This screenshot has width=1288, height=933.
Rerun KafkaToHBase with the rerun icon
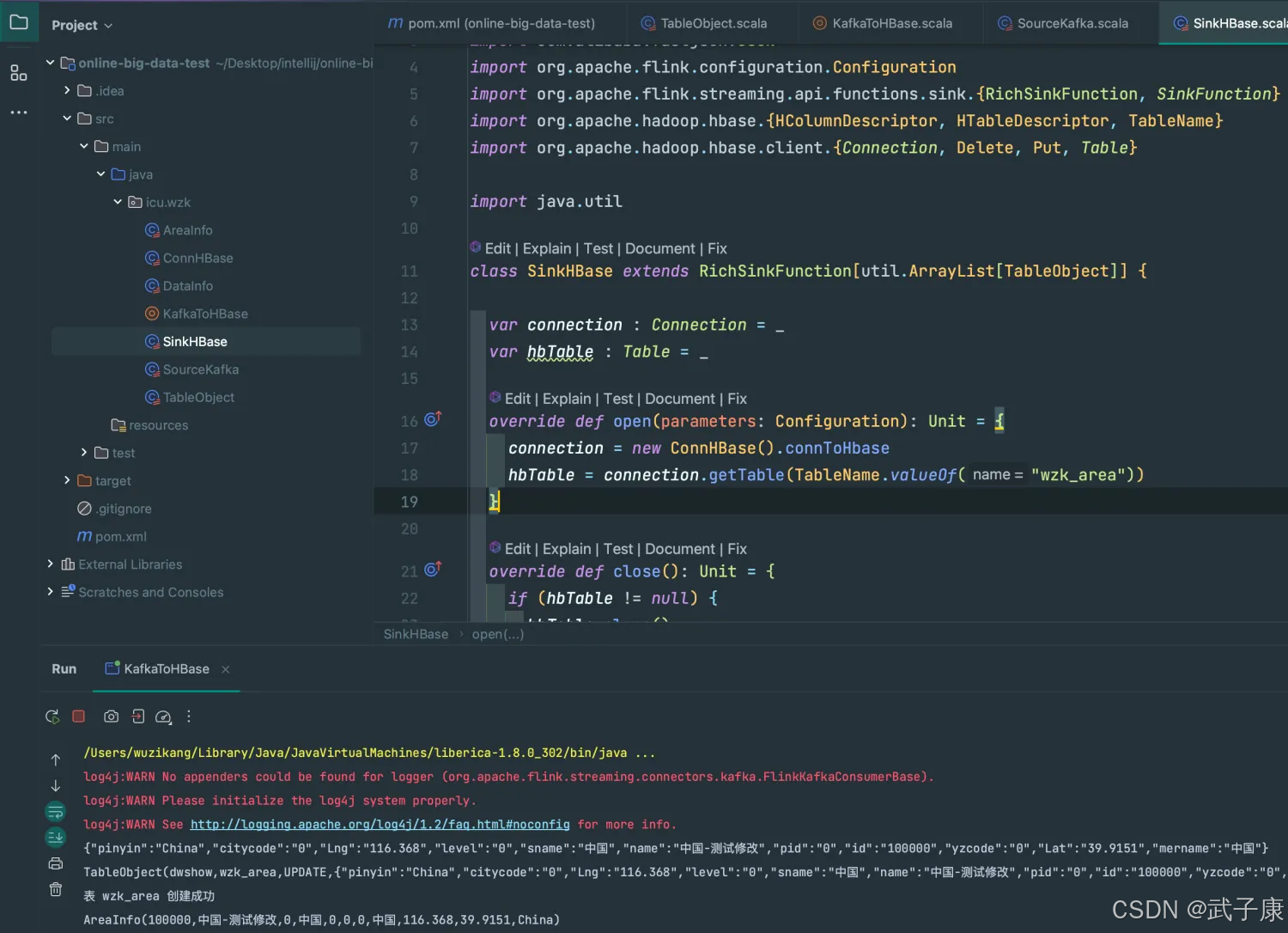coord(52,717)
